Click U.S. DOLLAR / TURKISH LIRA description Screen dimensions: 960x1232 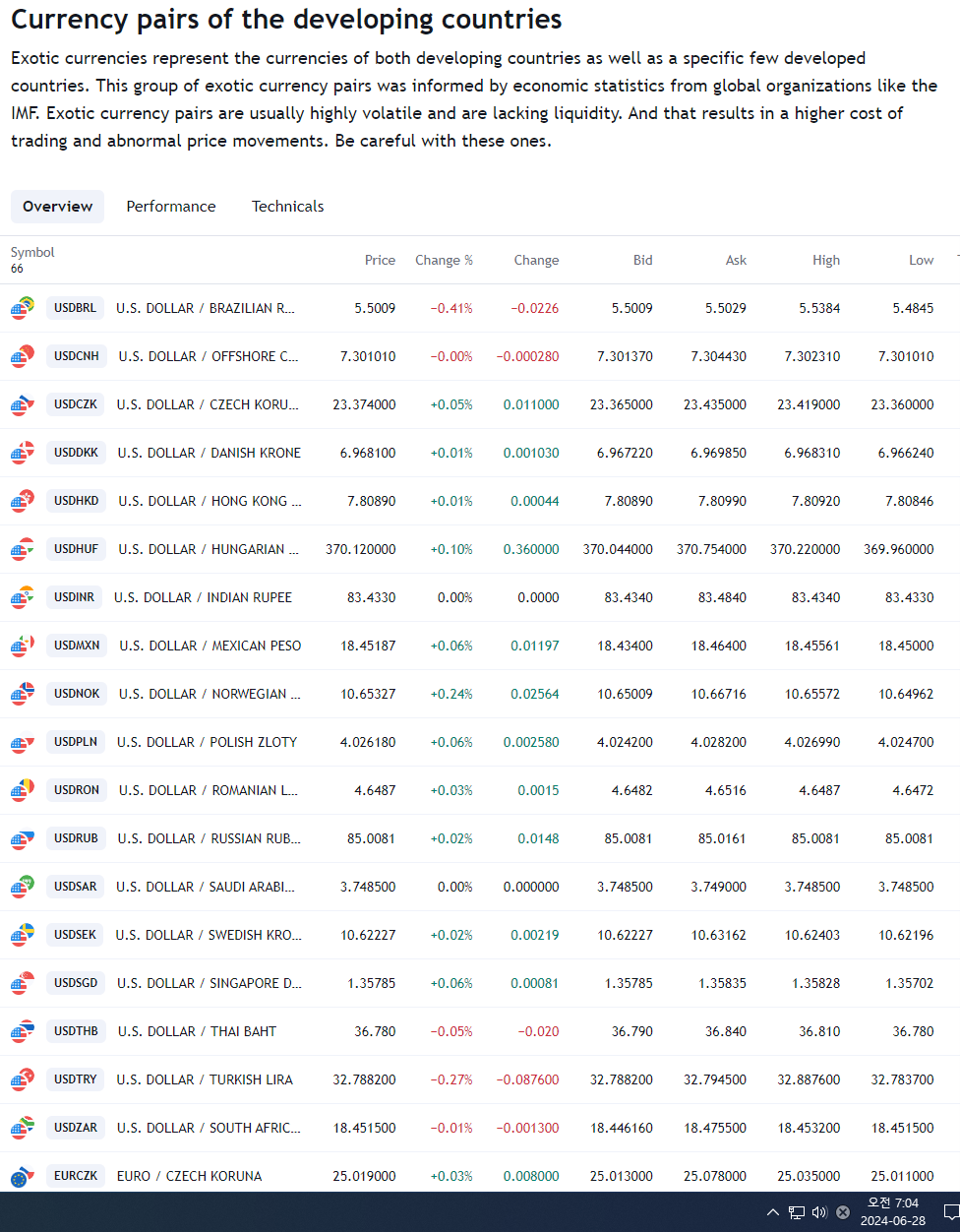point(205,1079)
